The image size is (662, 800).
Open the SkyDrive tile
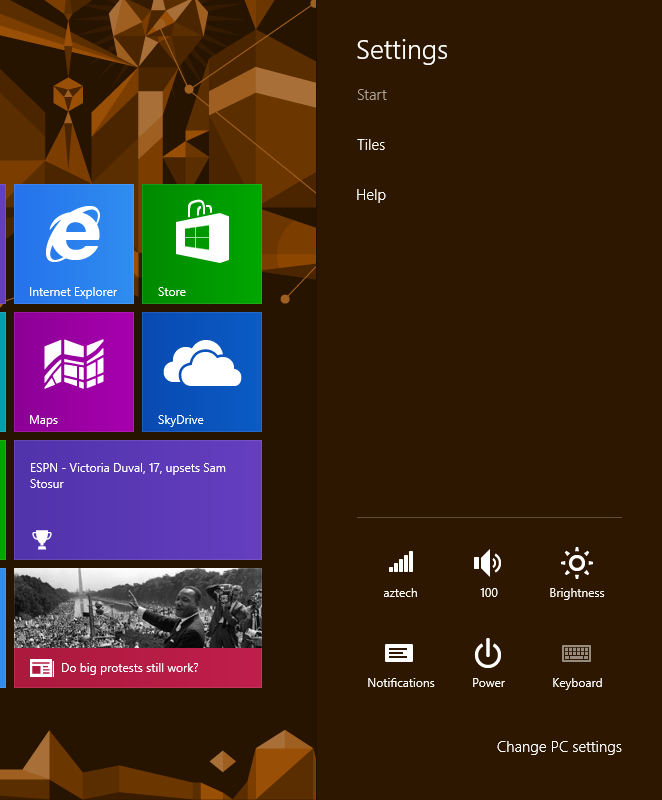[202, 372]
